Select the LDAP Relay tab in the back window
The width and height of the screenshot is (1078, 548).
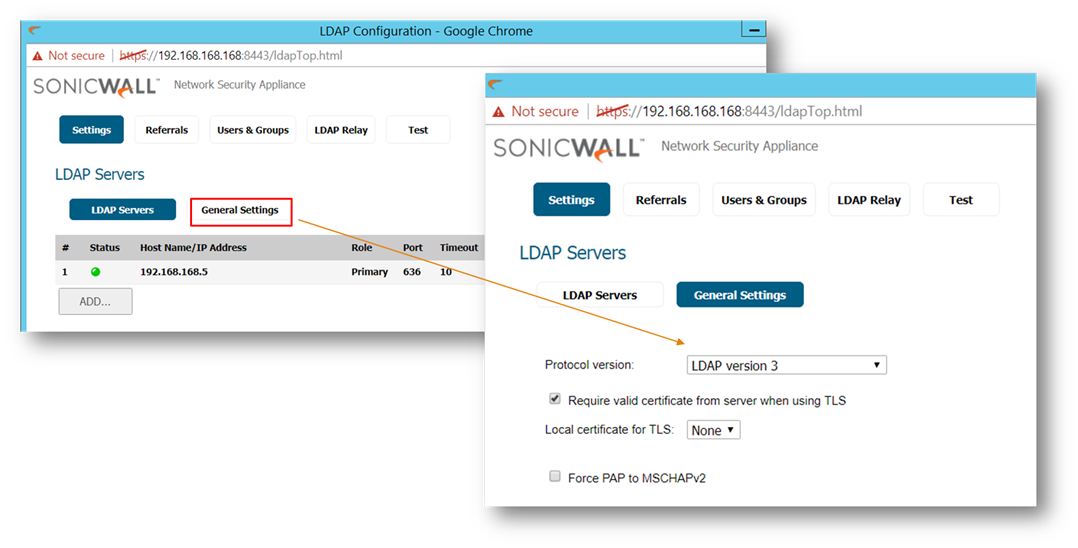[341, 130]
